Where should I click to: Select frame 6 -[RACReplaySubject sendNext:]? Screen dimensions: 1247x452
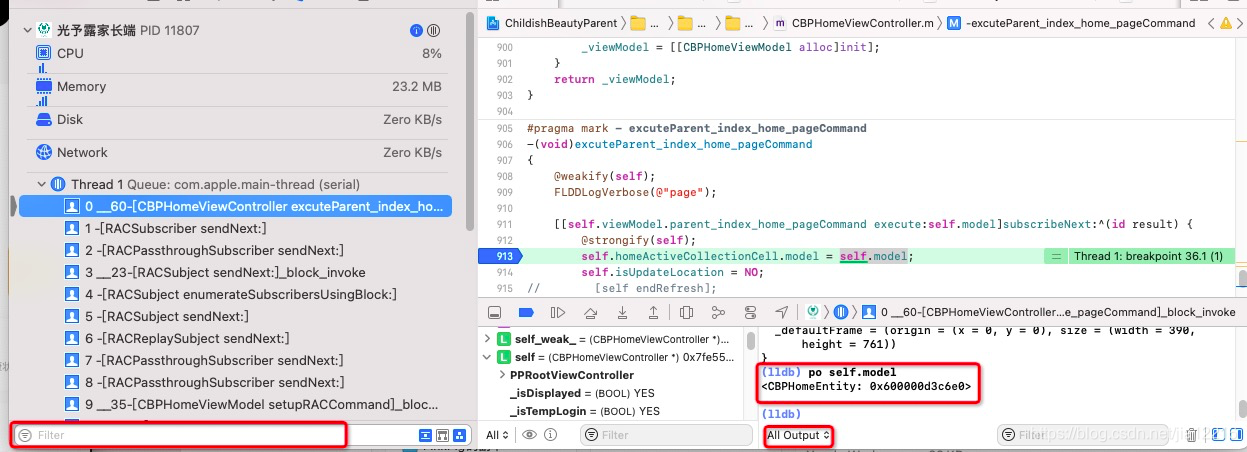coord(236,339)
